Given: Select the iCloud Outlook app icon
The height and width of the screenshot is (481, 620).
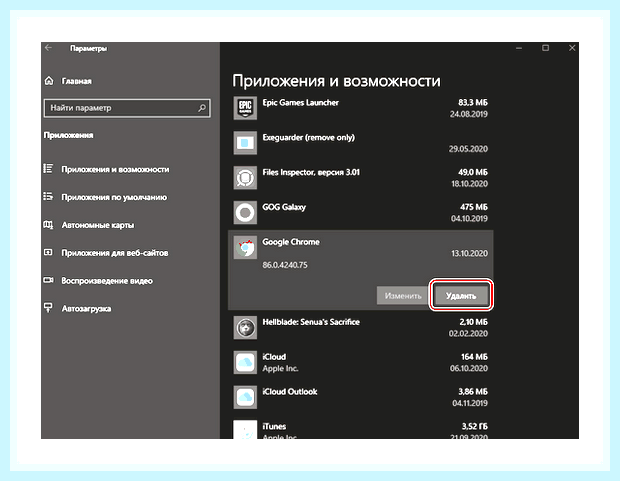Looking at the screenshot, I should click(x=245, y=397).
